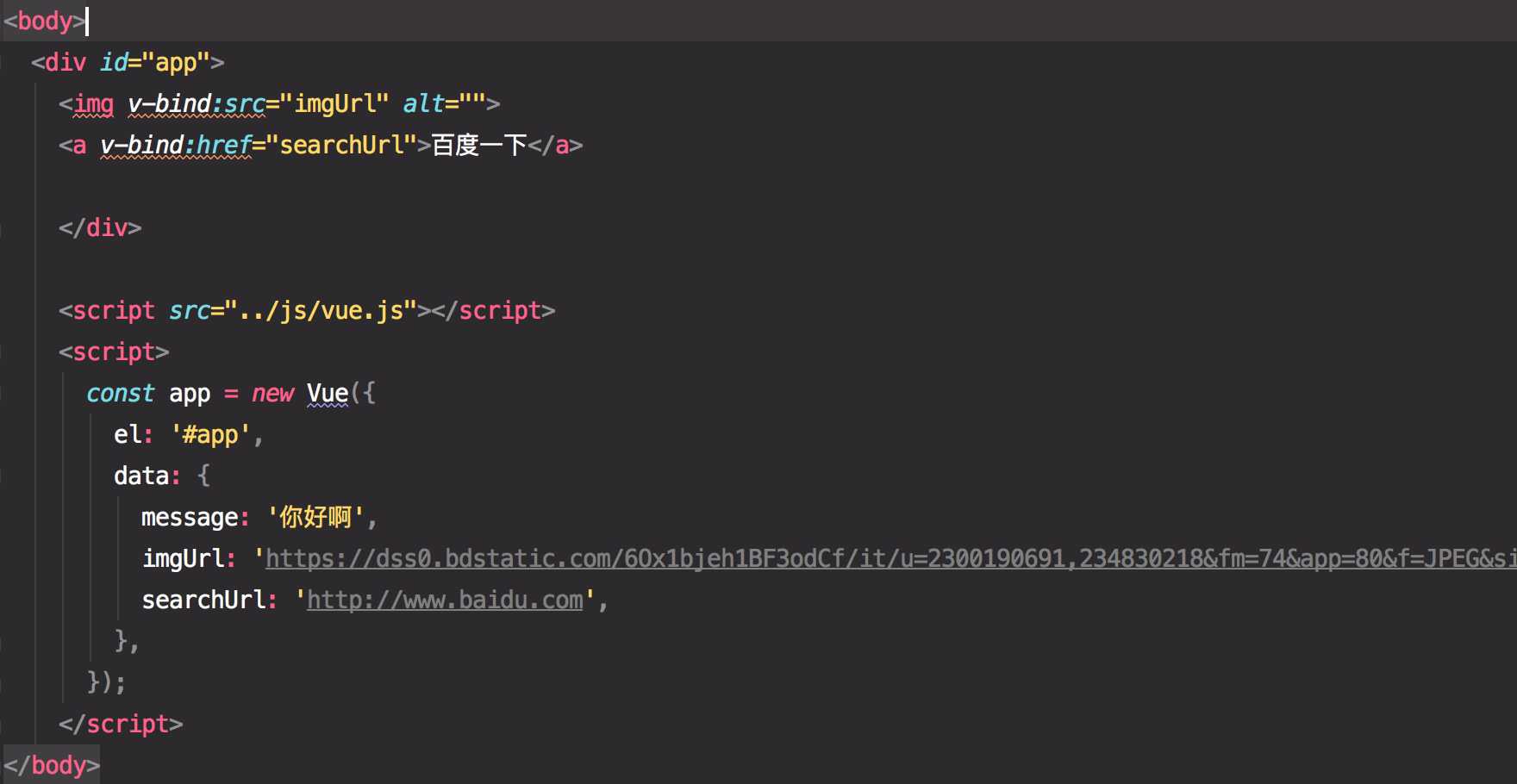Viewport: 1517px width, 784px height.
Task: Click the closing a tag
Action: click(x=555, y=145)
